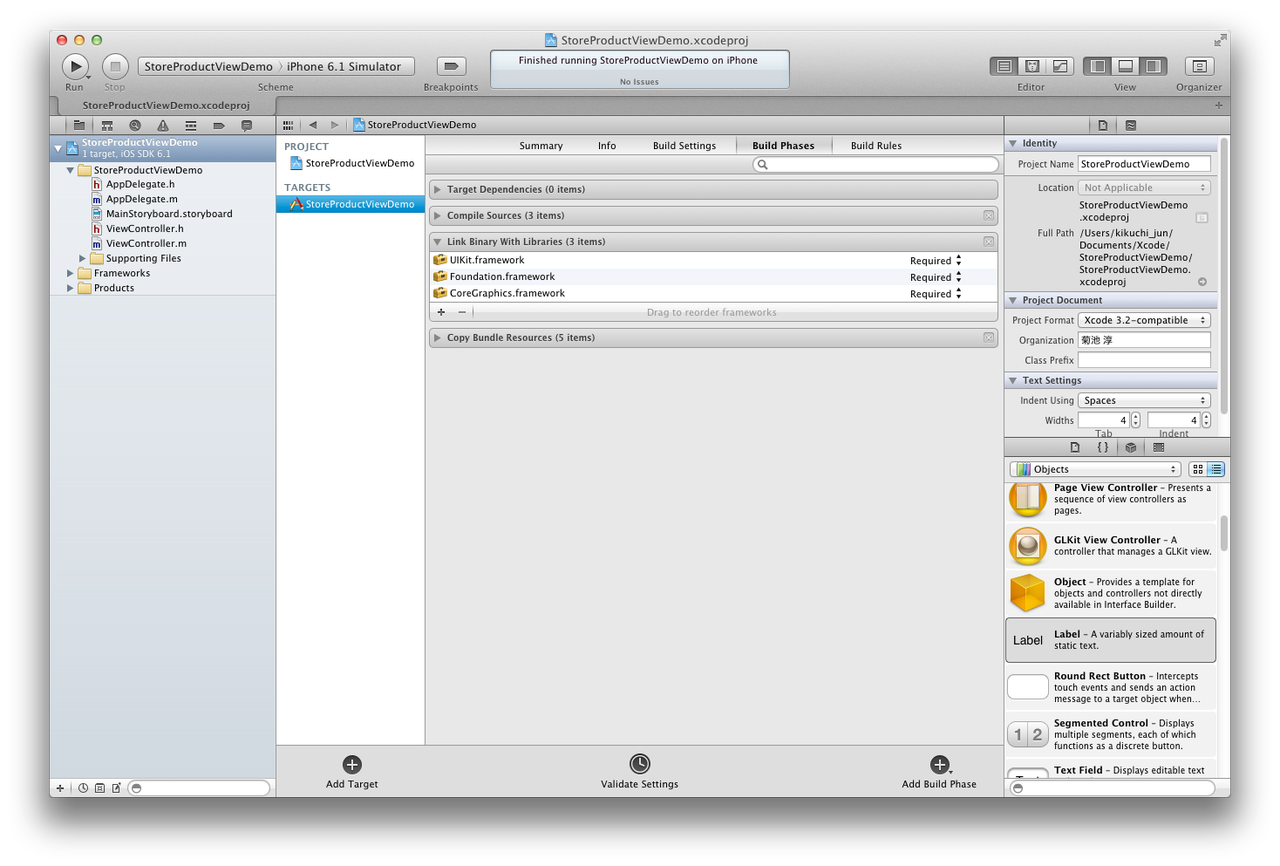Open the Info tab
The height and width of the screenshot is (866, 1280).
pyautogui.click(x=607, y=146)
